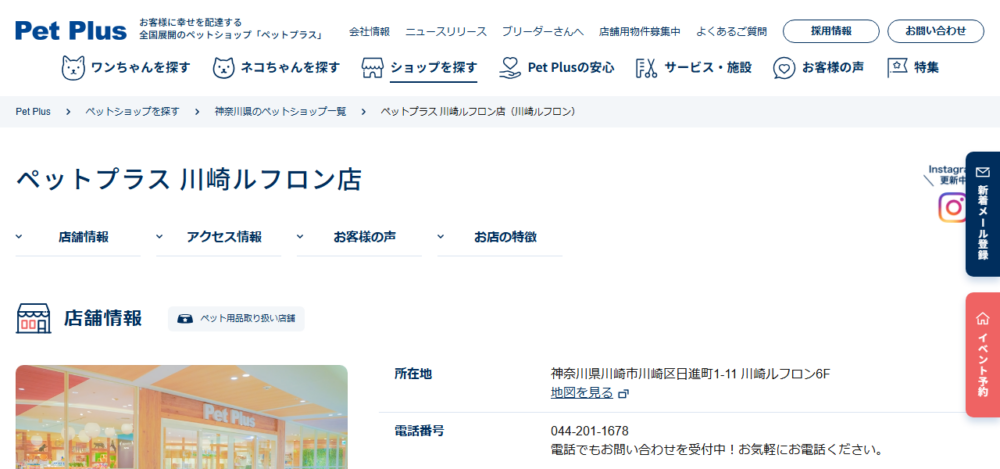This screenshot has width=1000, height=469.
Task: Open ニュースリリース link
Action: click(x=446, y=31)
